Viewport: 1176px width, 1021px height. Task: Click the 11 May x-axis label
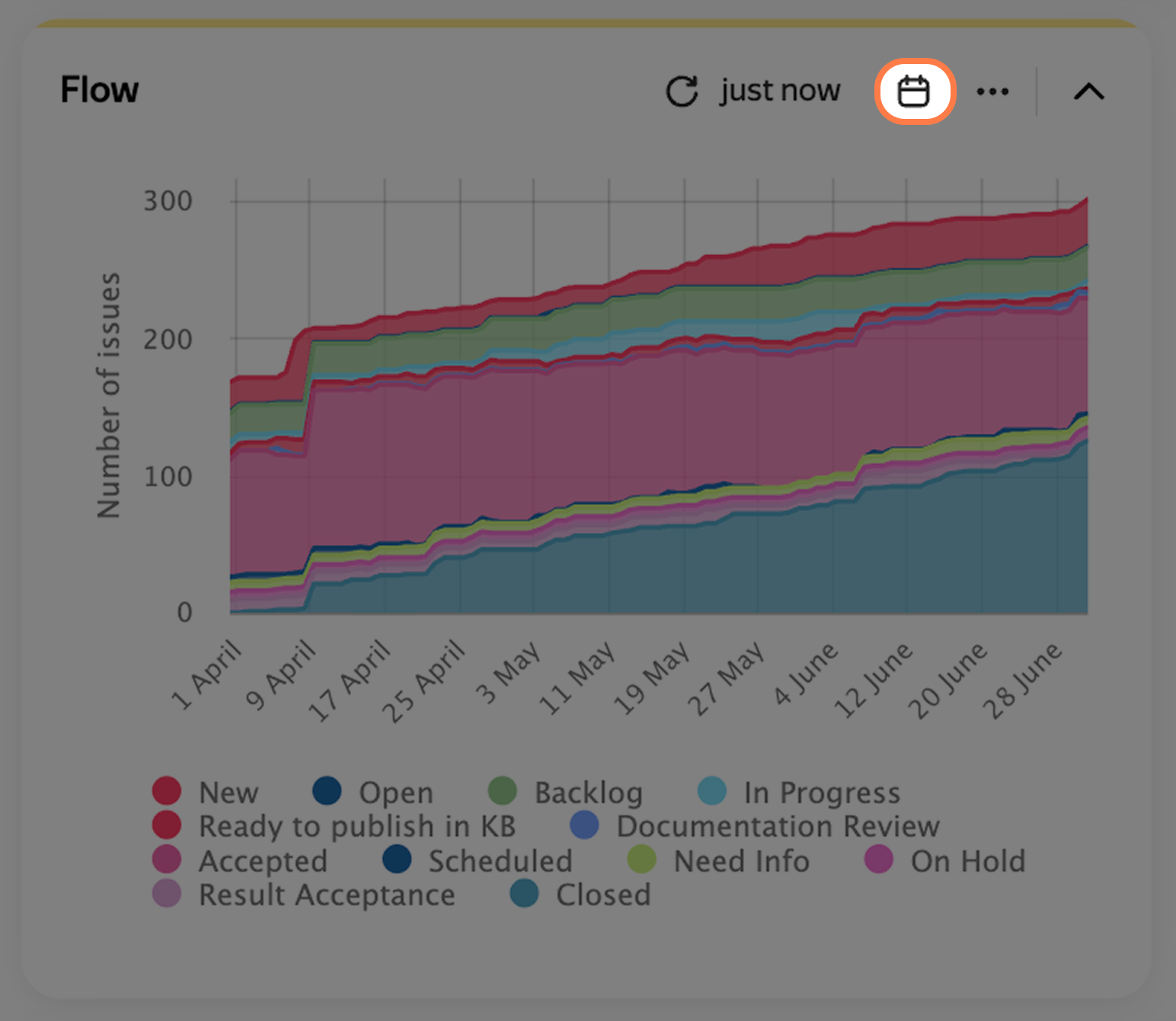577,678
